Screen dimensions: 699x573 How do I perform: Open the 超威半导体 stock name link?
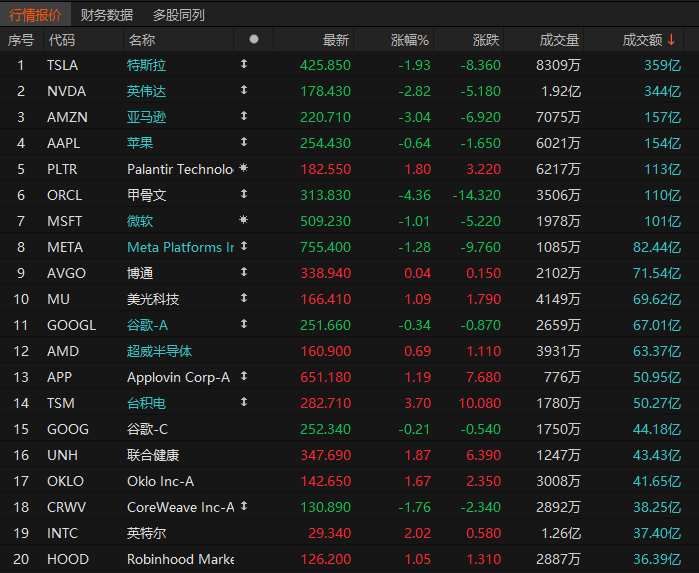click(159, 351)
